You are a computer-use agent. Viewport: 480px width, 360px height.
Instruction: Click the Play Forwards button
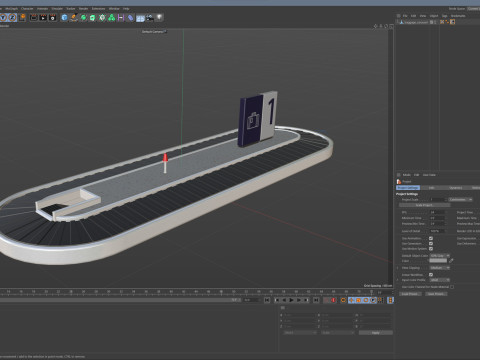coord(291,300)
